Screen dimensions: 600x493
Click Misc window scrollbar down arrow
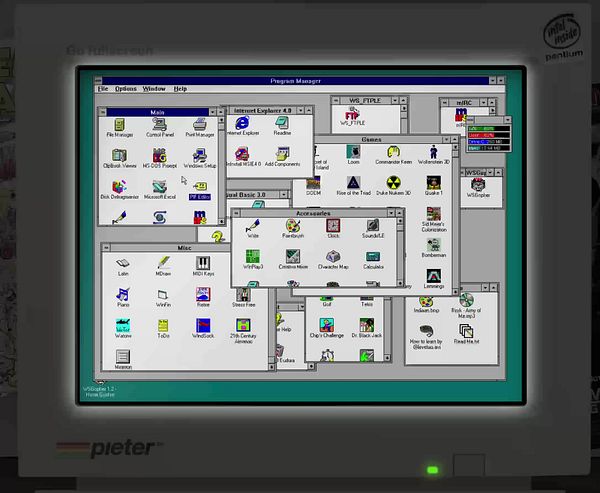[x=272, y=367]
